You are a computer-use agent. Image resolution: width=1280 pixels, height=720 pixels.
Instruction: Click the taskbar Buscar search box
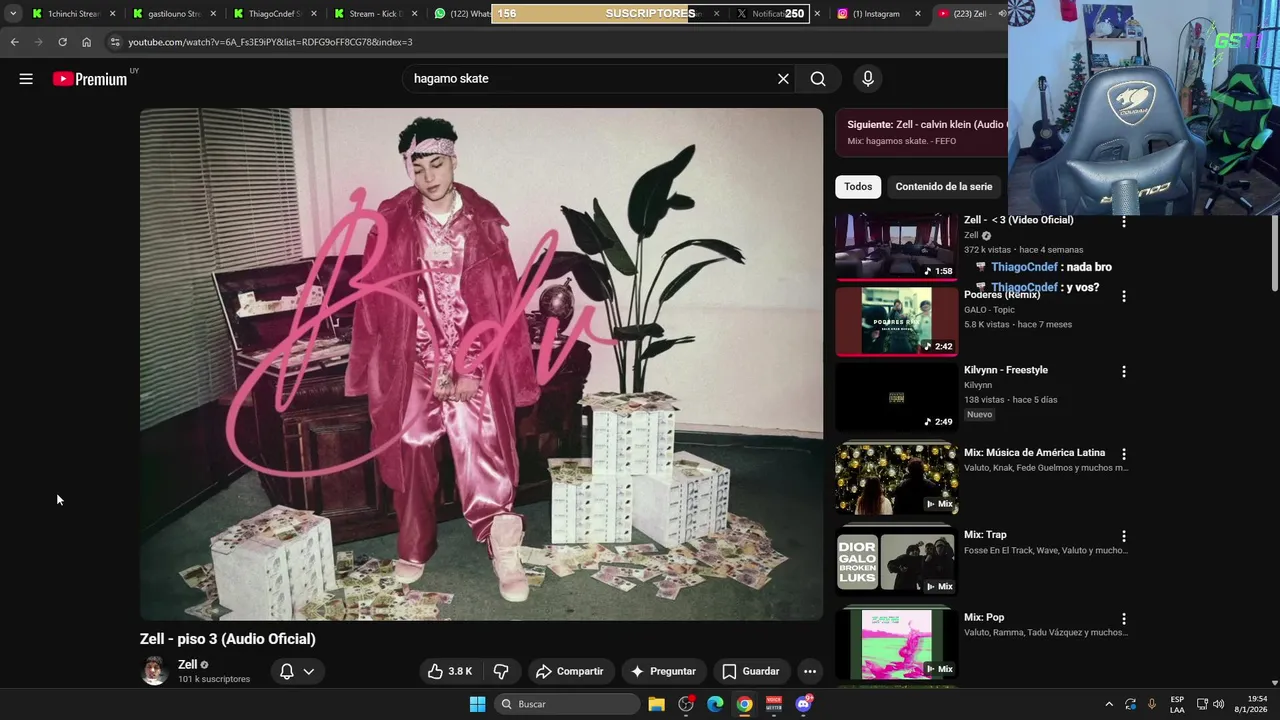coord(567,704)
